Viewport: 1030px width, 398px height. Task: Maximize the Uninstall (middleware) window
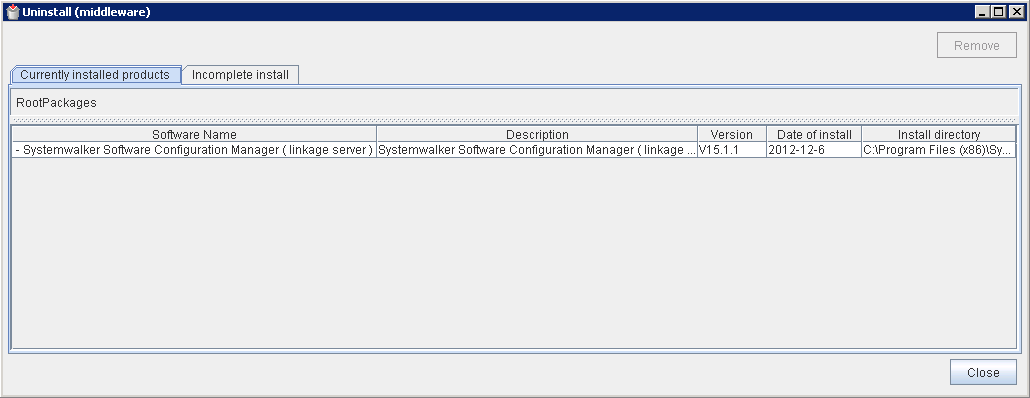click(x=998, y=11)
